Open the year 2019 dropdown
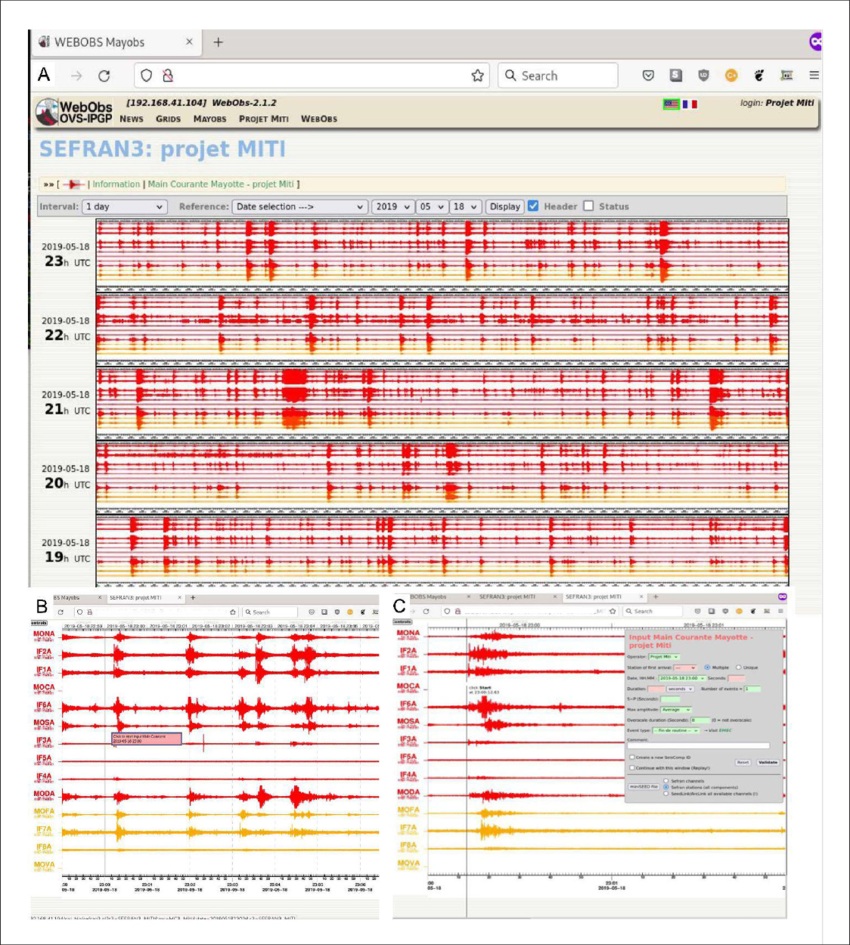Screen dimensions: 850x945 pyautogui.click(x=391, y=206)
